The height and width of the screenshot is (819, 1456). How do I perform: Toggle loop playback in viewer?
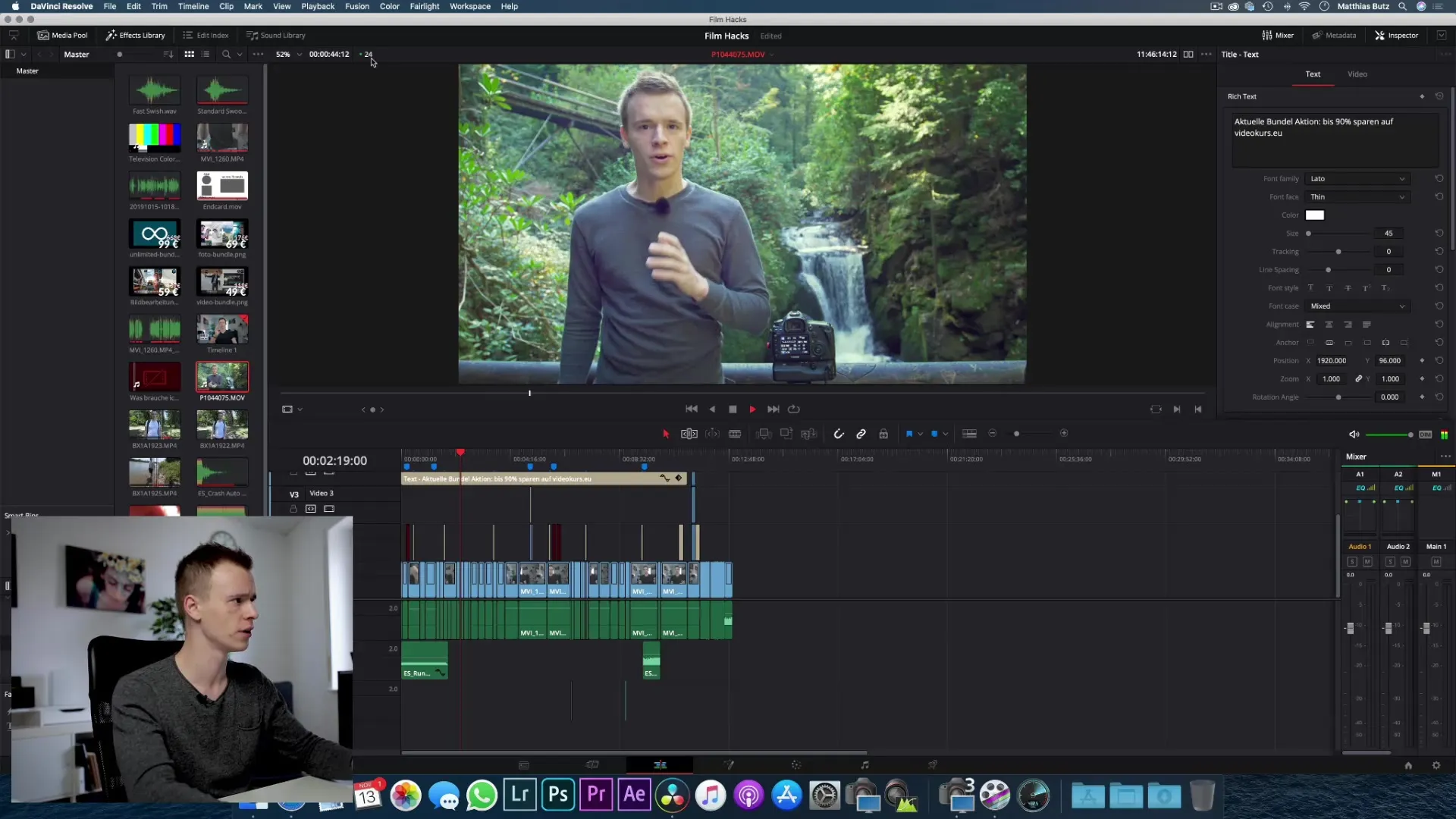pyautogui.click(x=794, y=409)
